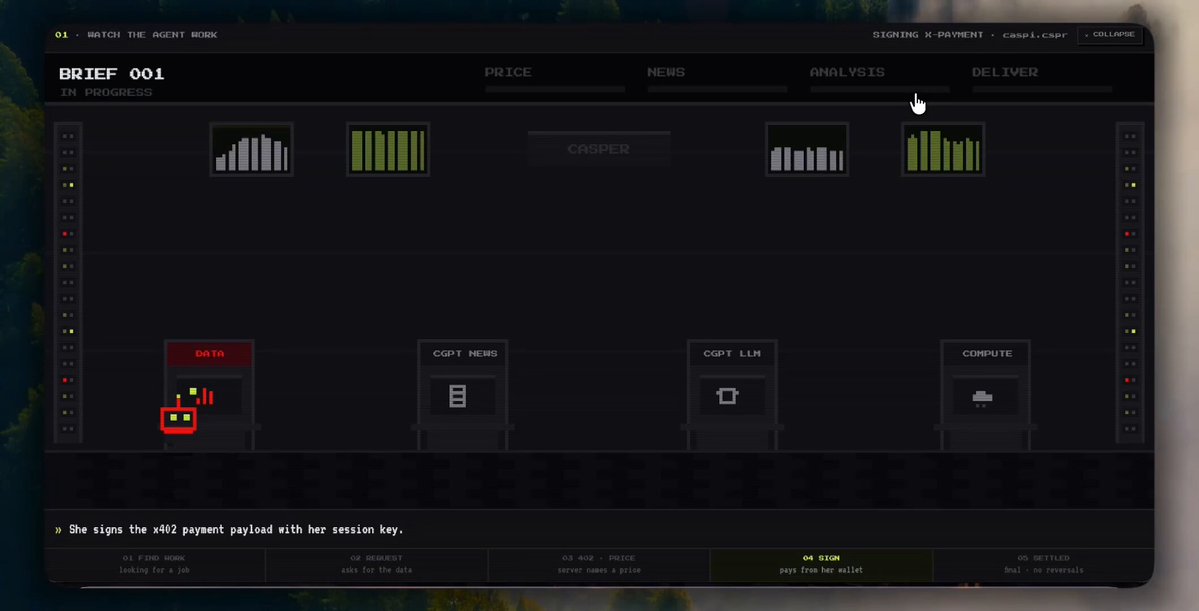Select the CGPT NEWS station label
Screen dimensions: 1199x611
(x=465, y=353)
